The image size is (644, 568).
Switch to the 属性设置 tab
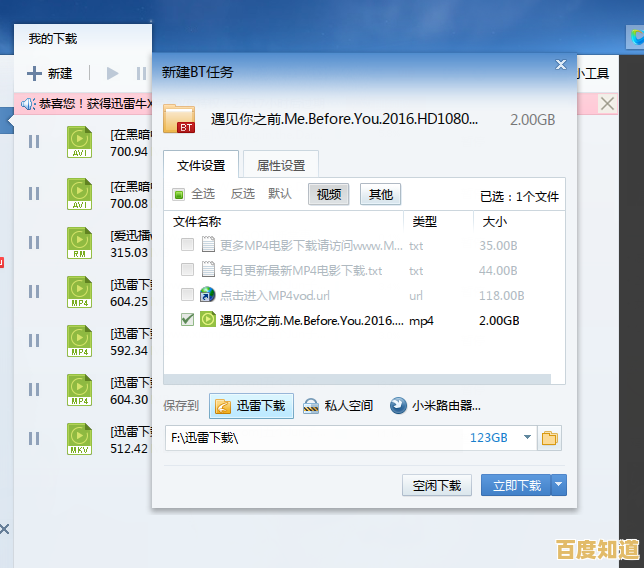tap(281, 166)
